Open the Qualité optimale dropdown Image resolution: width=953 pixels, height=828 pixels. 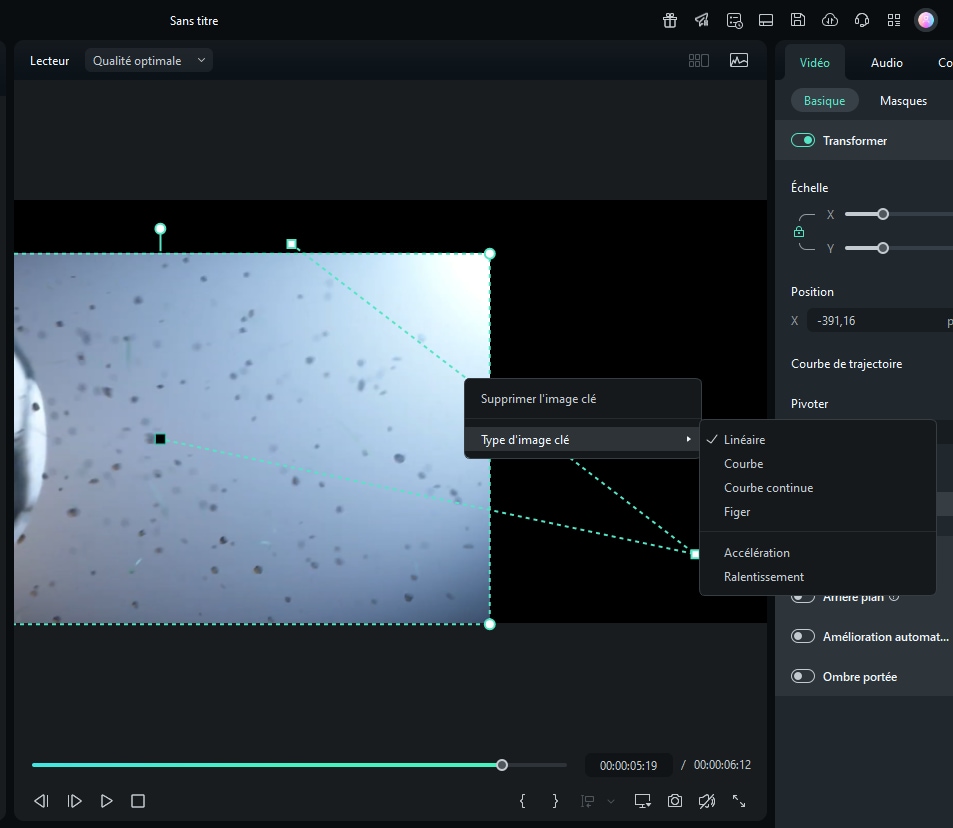coord(149,60)
